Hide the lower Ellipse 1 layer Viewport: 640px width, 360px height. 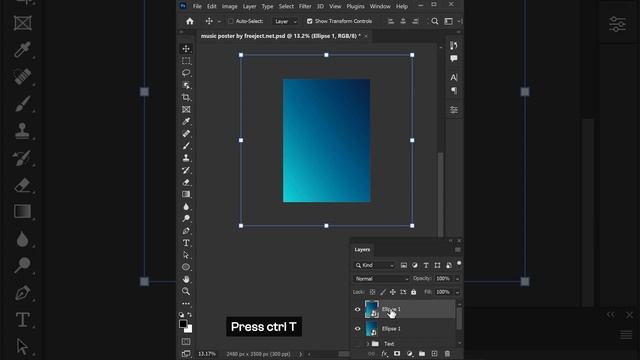tap(358, 329)
